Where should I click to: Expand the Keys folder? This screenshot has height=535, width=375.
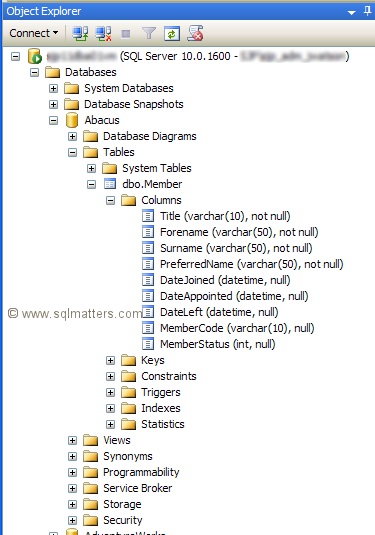(111, 361)
